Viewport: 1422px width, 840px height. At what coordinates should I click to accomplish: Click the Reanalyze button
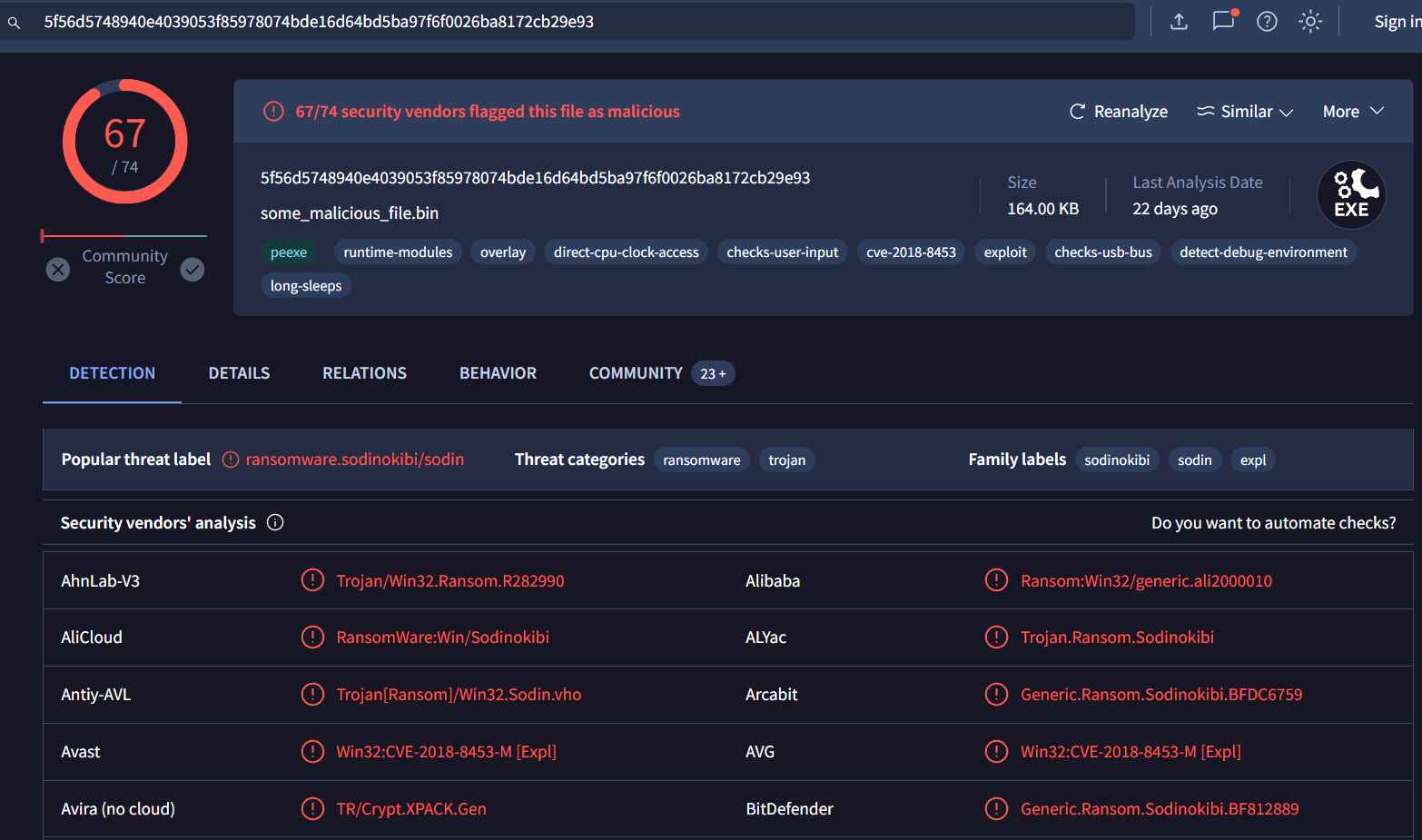click(x=1119, y=111)
